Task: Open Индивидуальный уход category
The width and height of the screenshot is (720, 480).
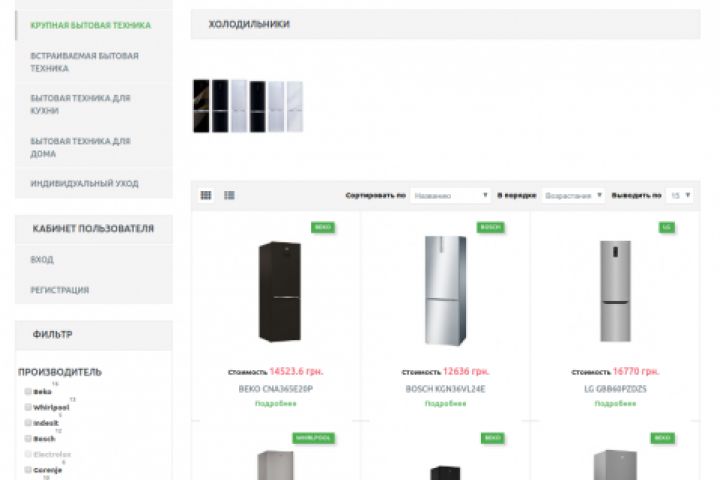Action: click(x=84, y=183)
